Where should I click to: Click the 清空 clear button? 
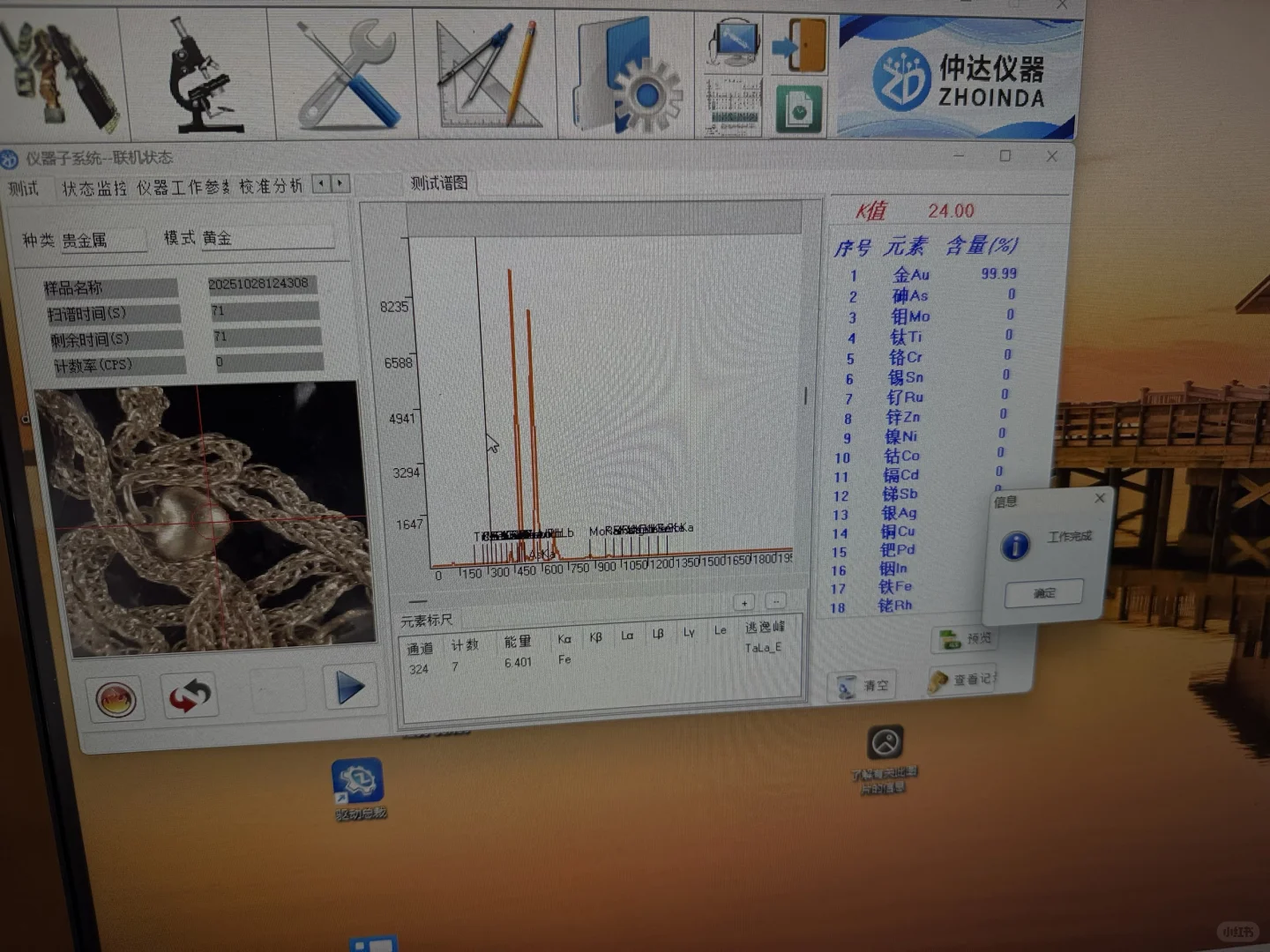point(863,686)
